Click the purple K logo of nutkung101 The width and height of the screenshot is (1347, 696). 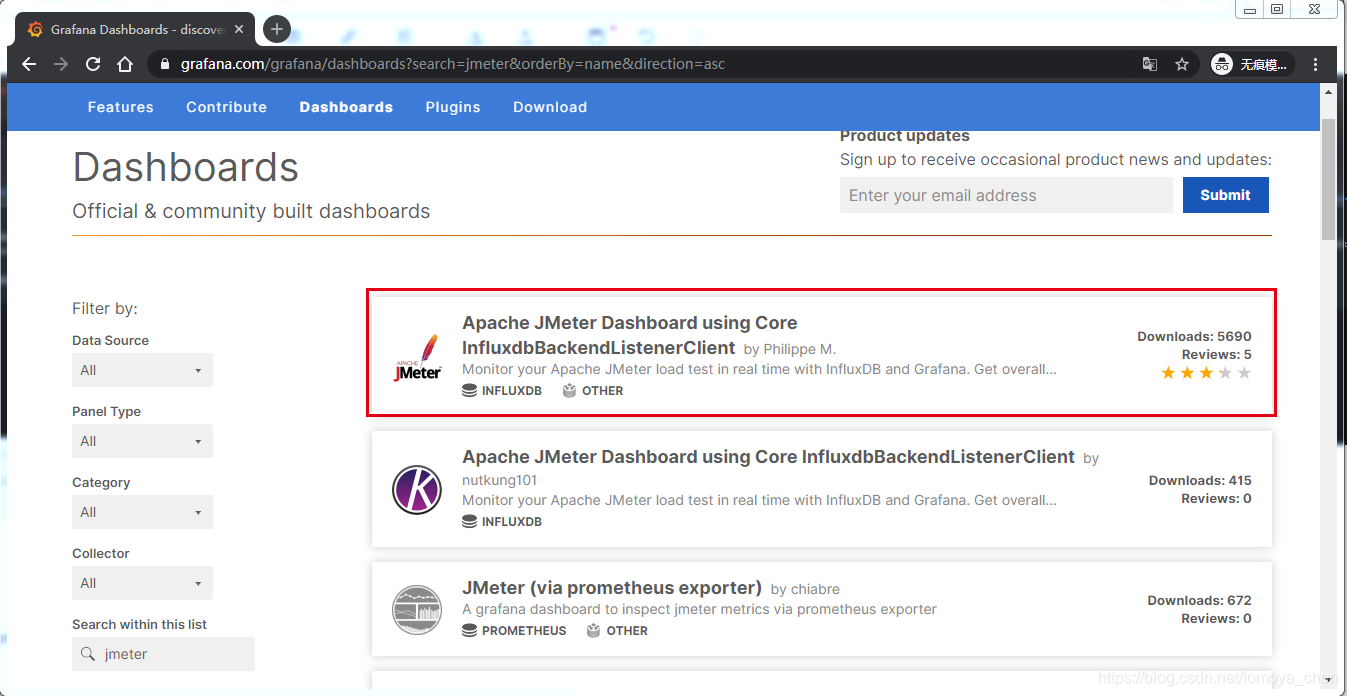(417, 490)
